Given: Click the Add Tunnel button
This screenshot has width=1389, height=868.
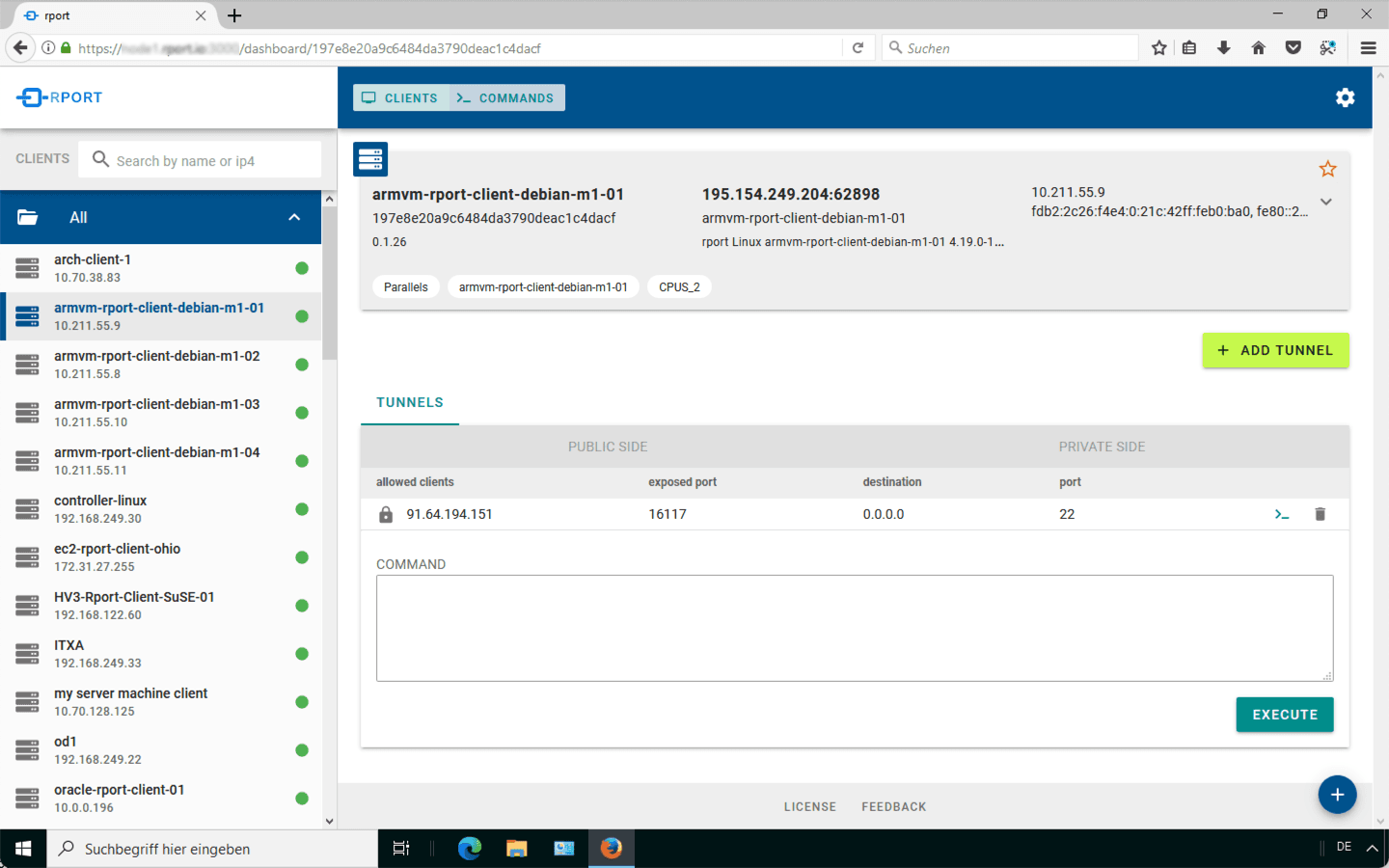Looking at the screenshot, I should point(1275,350).
